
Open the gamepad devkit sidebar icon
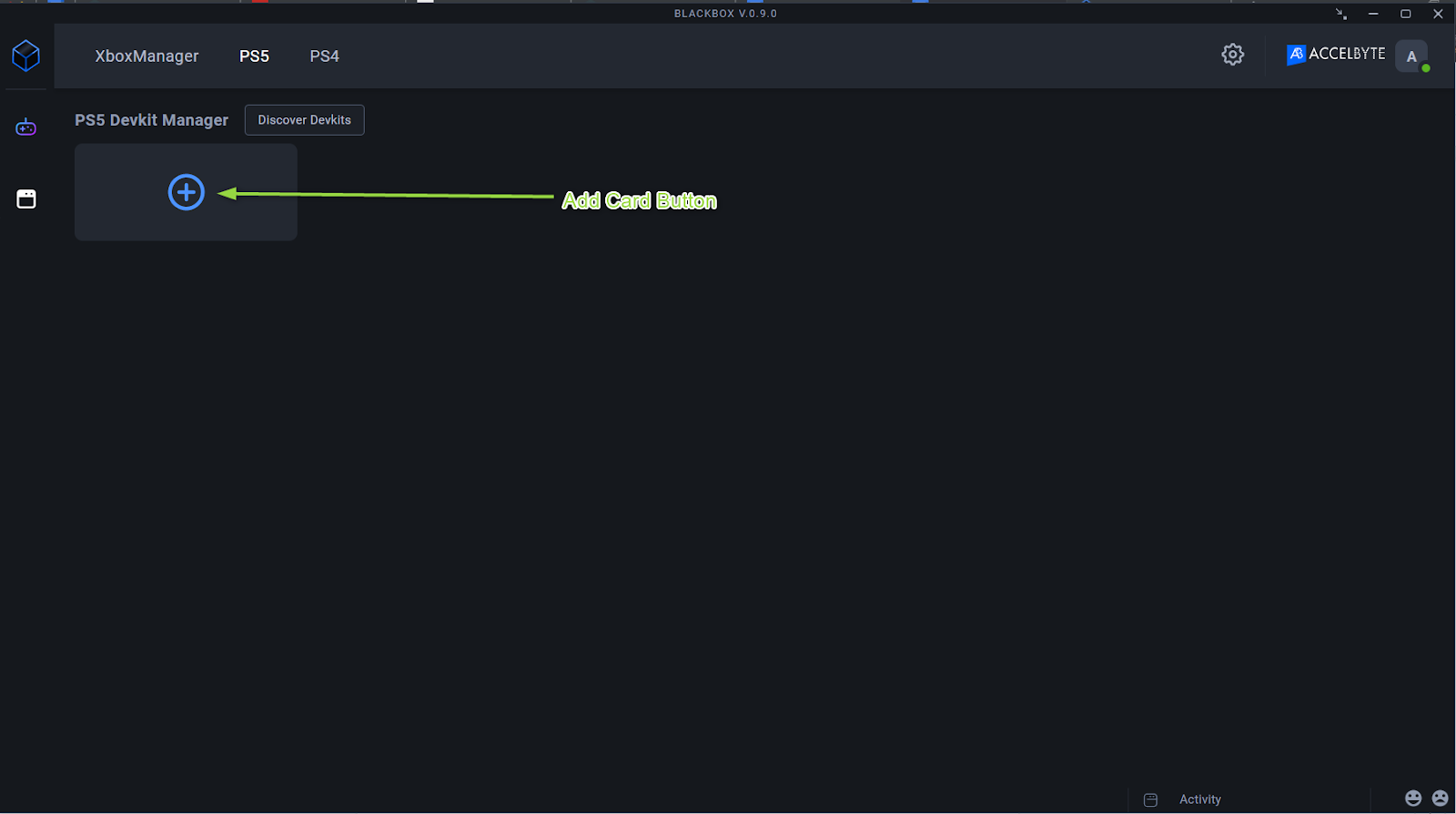[x=25, y=127]
